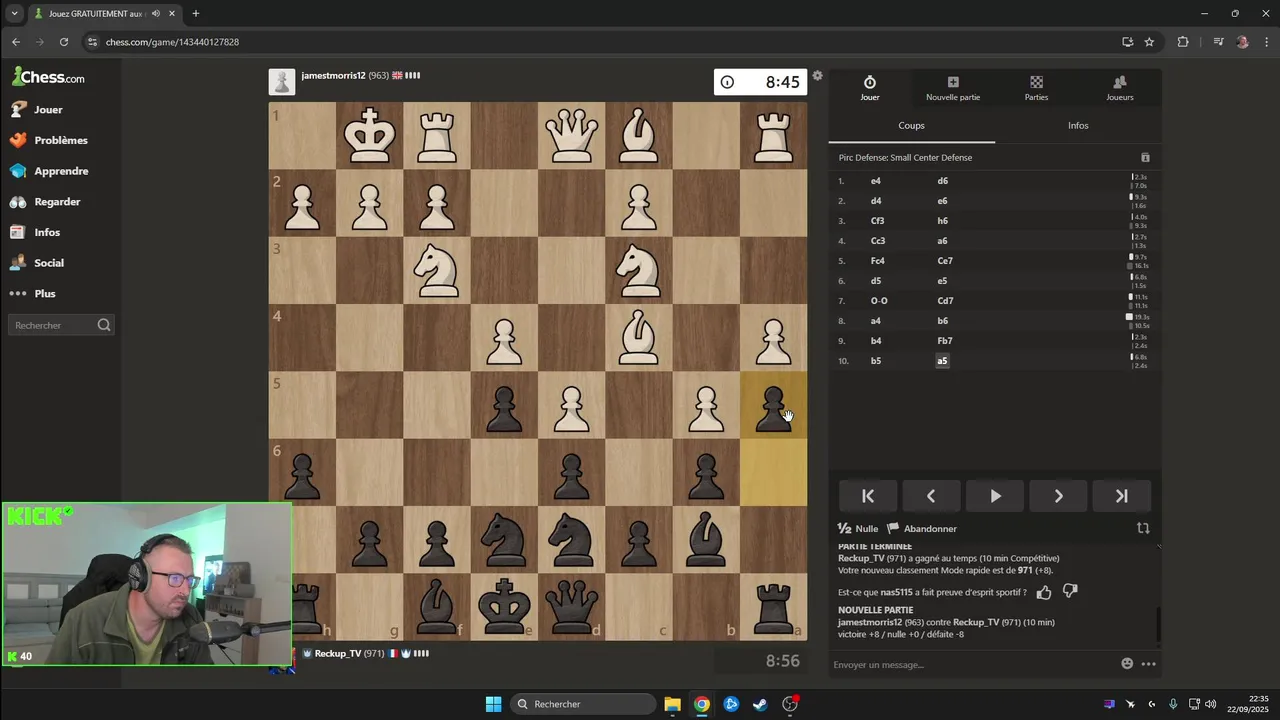Viewport: 1280px width, 720px height.
Task: Resign using the Abandonner button
Action: tap(922, 528)
